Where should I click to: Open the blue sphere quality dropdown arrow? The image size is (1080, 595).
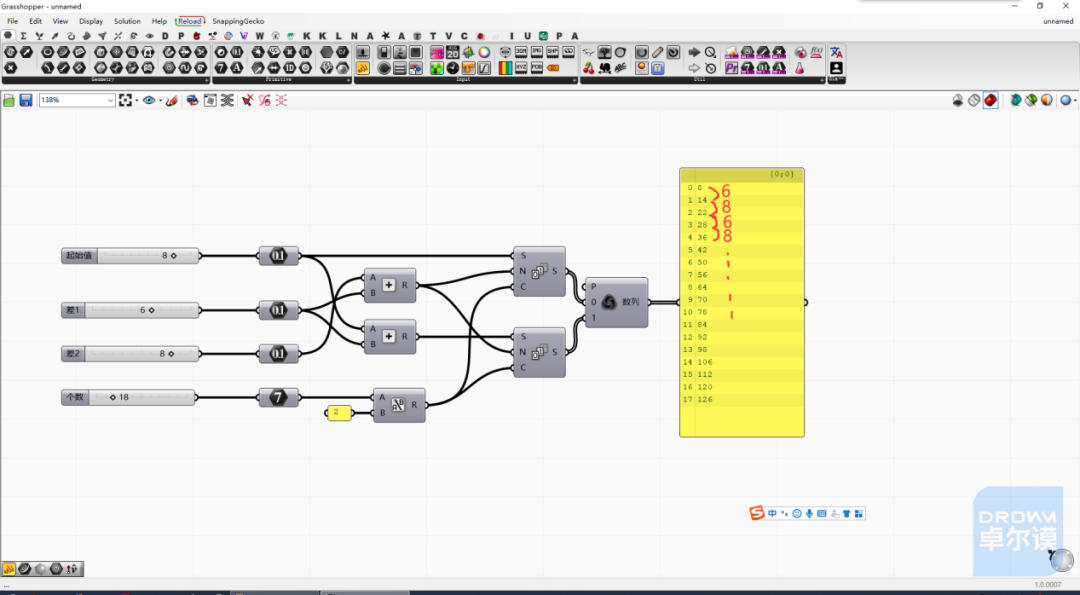pos(1075,101)
